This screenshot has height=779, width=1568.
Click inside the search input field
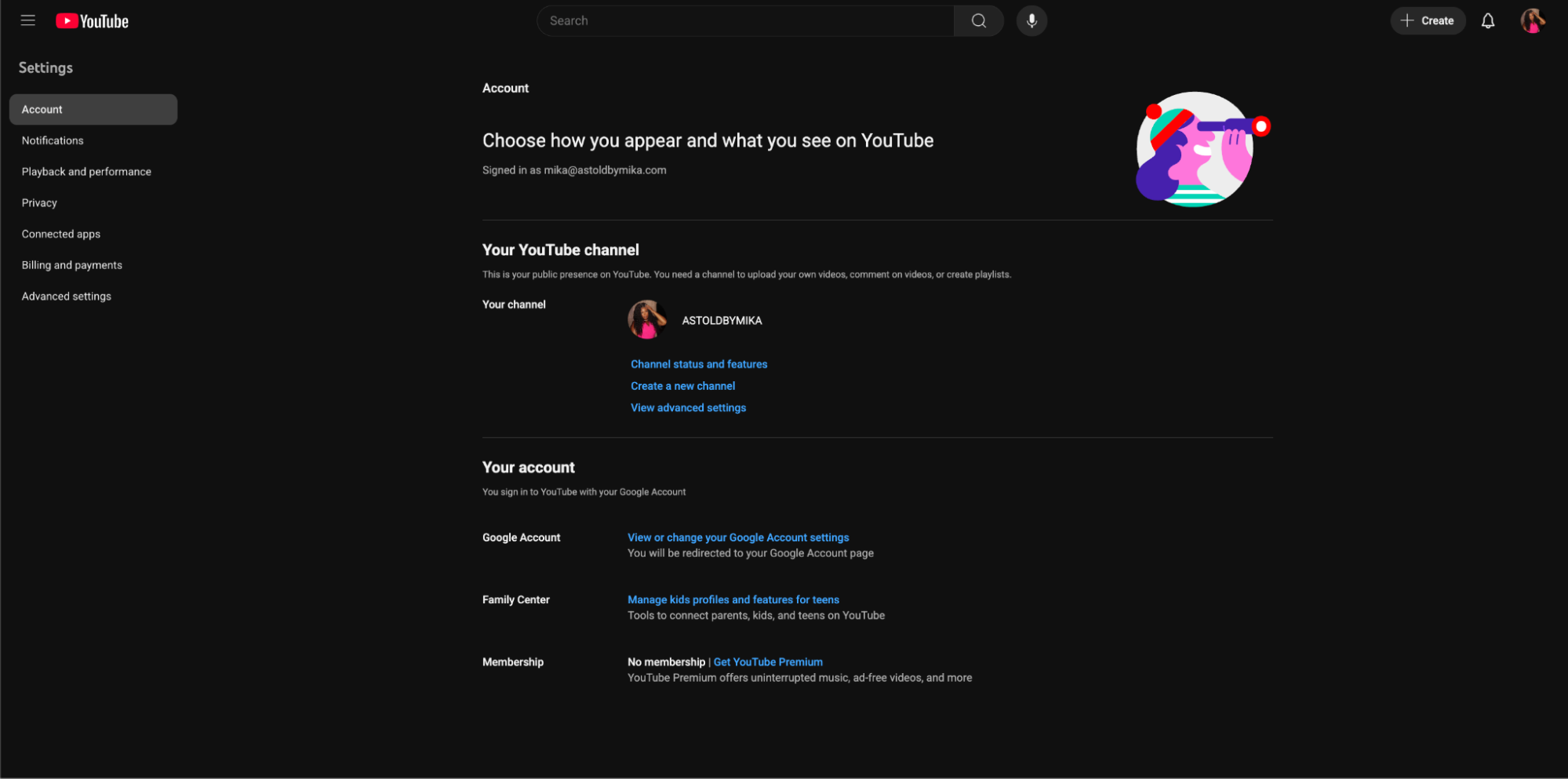tap(745, 20)
